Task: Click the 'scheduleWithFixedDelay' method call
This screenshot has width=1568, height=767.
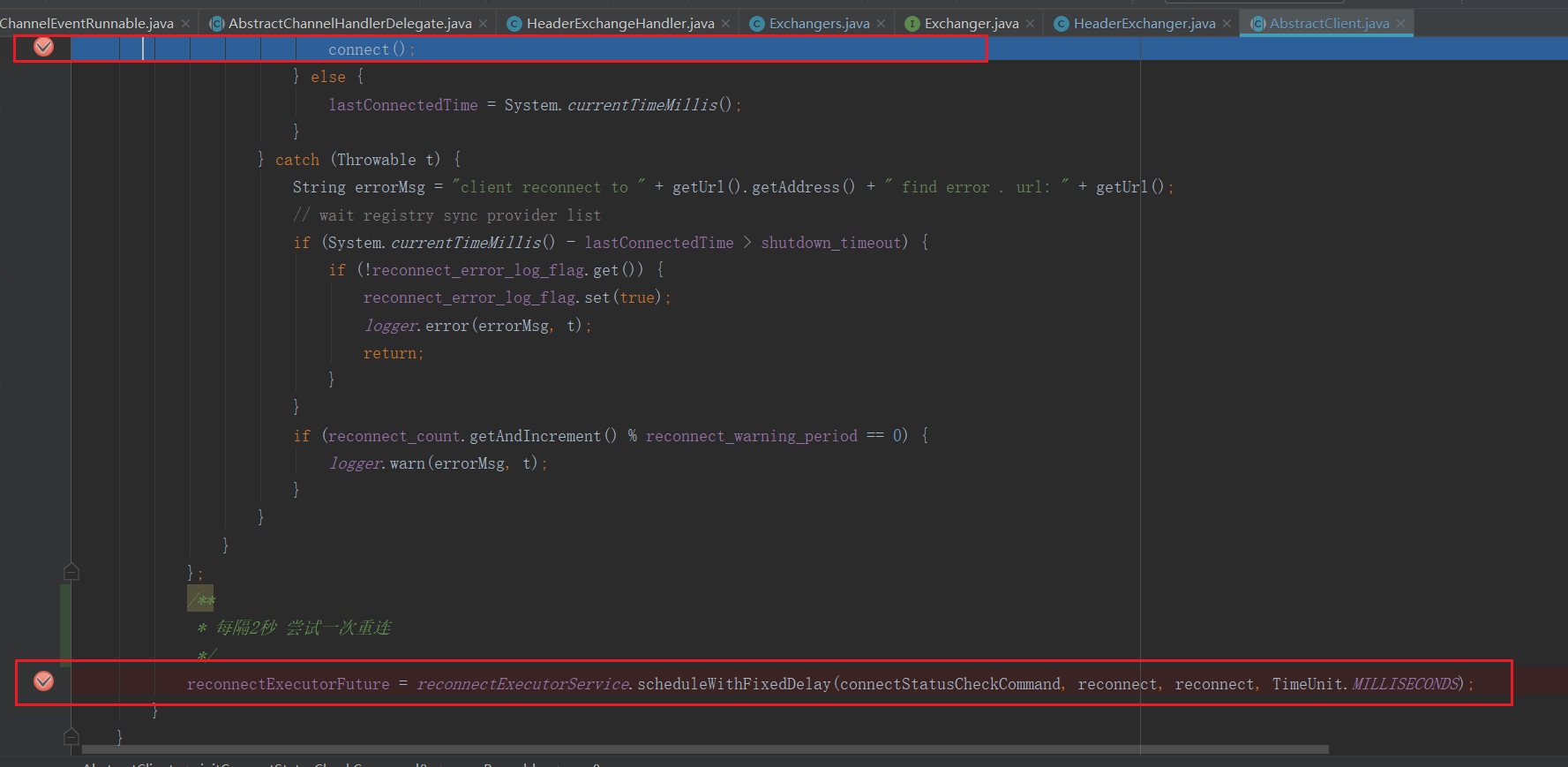Action: tap(734, 684)
